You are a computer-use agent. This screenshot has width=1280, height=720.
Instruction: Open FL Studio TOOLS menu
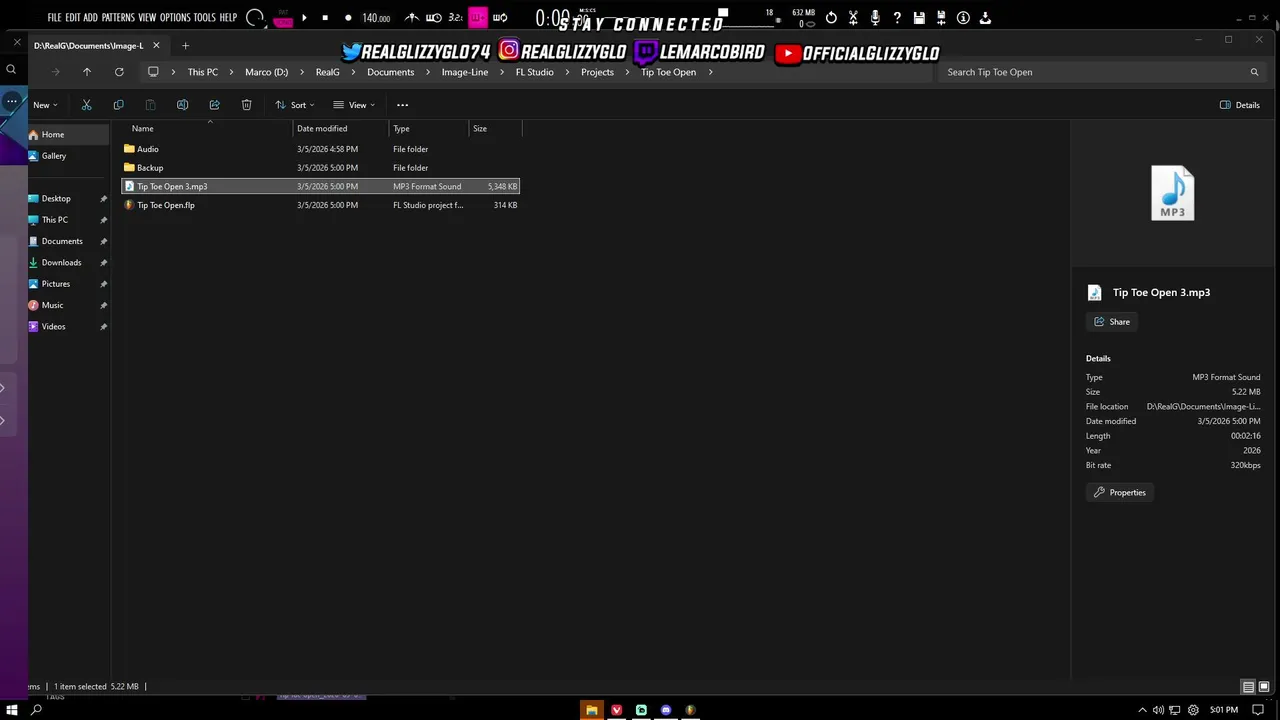[x=204, y=18]
